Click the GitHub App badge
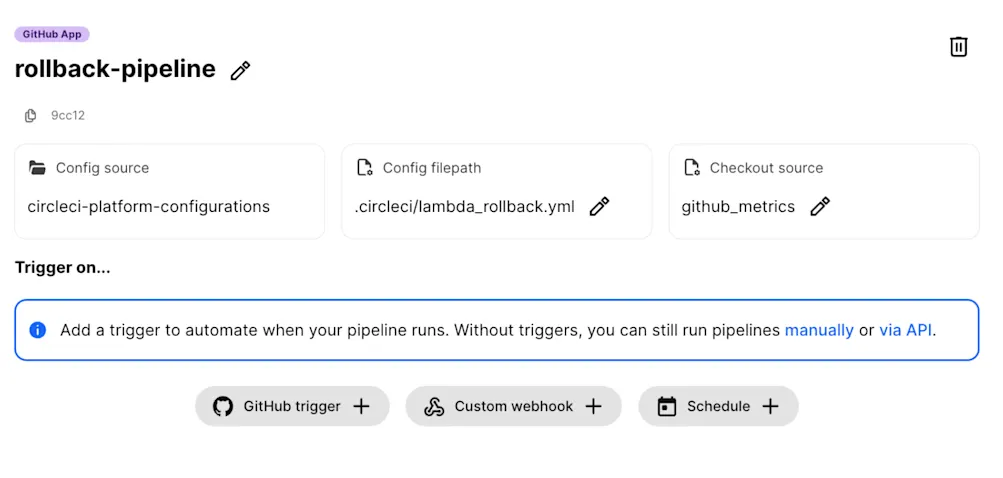The image size is (1003, 478). coord(52,34)
